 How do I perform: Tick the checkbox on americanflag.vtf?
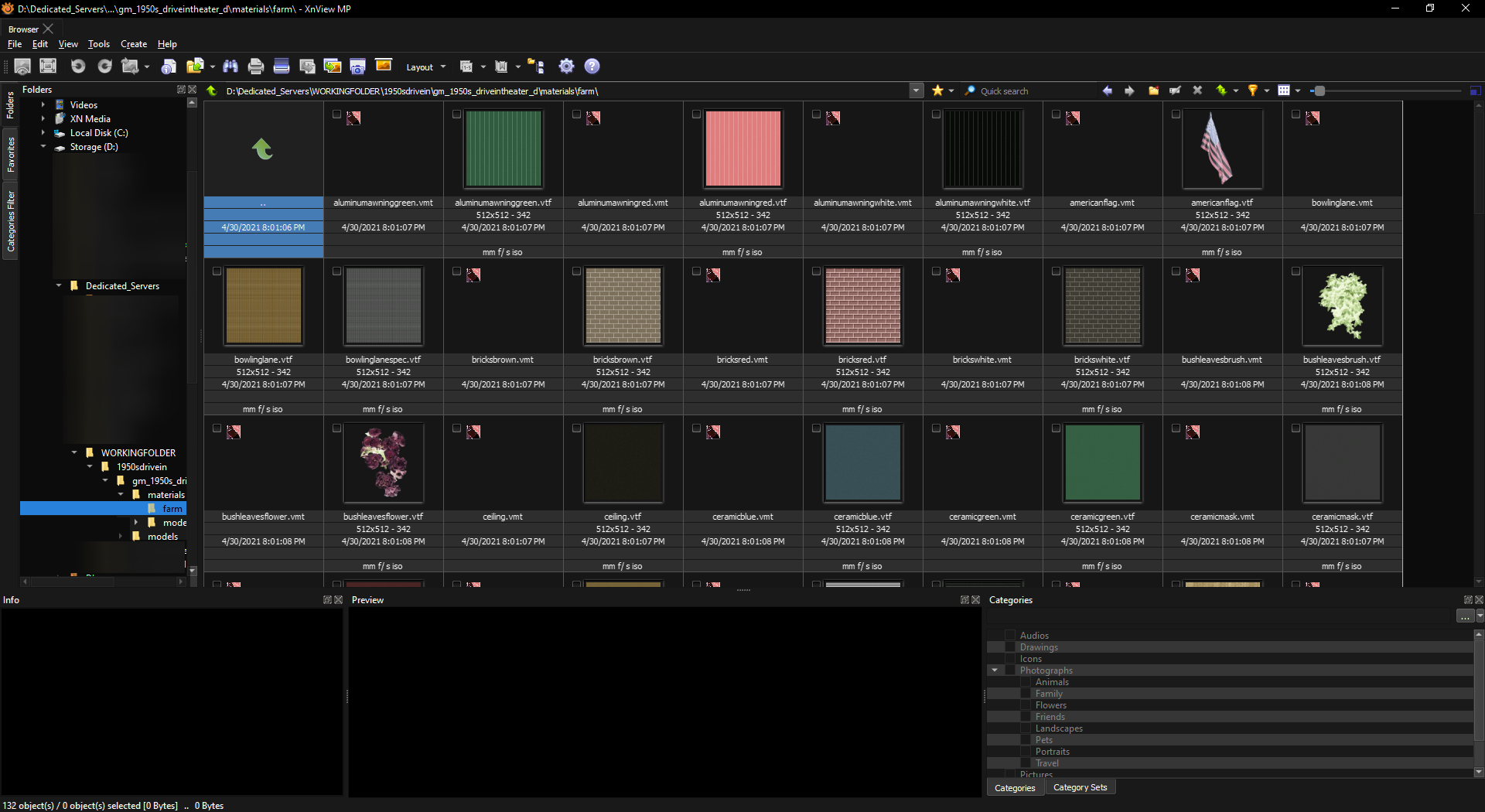pyautogui.click(x=1176, y=114)
